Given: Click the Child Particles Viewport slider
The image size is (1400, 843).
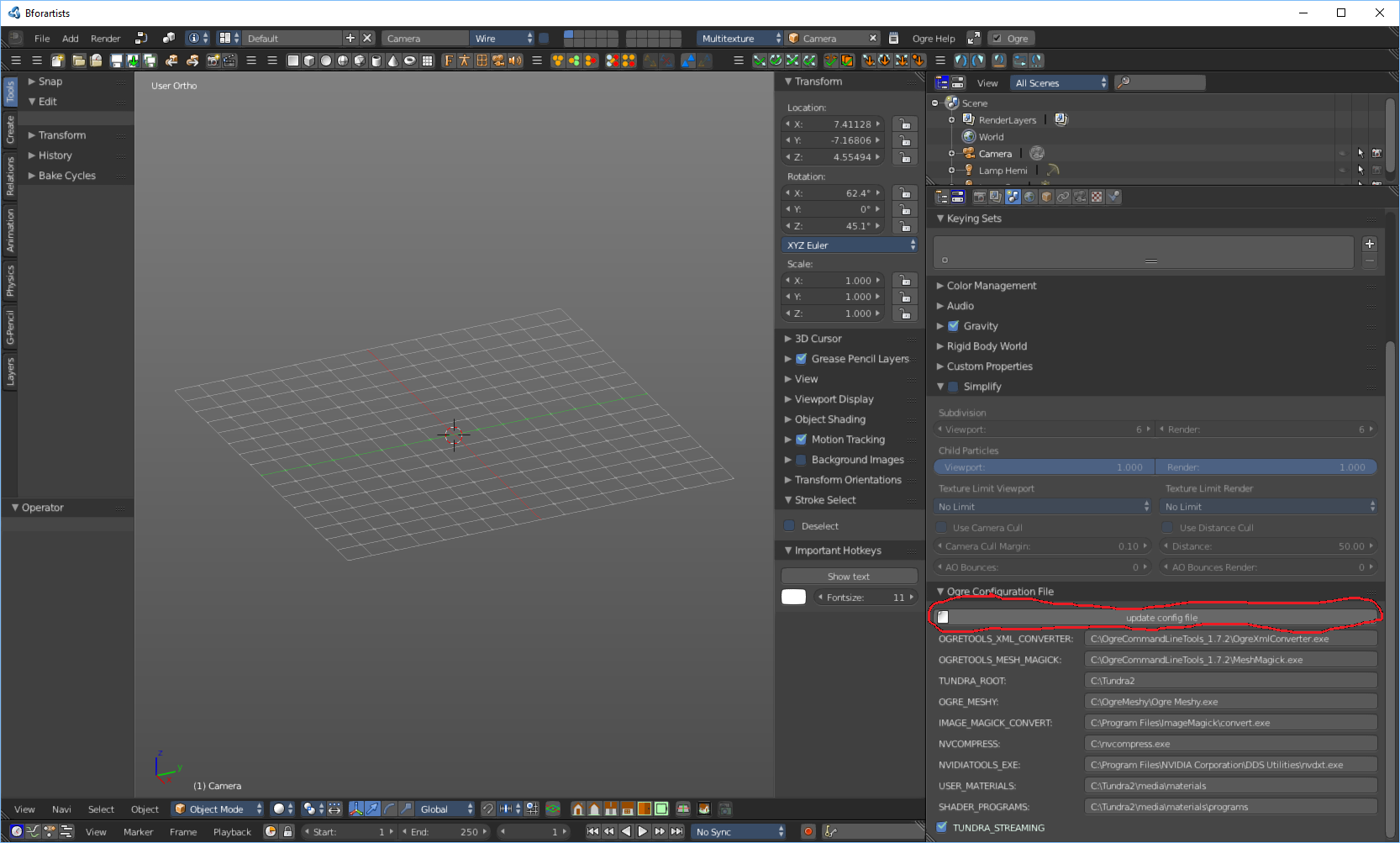Looking at the screenshot, I should point(1043,467).
